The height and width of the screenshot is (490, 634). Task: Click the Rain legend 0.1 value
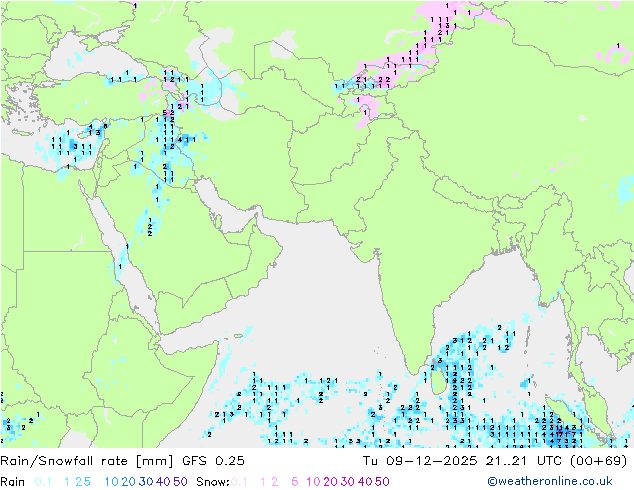pyautogui.click(x=43, y=482)
